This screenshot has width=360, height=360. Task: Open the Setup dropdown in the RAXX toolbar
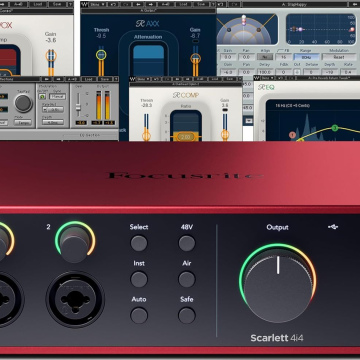[98, 5]
